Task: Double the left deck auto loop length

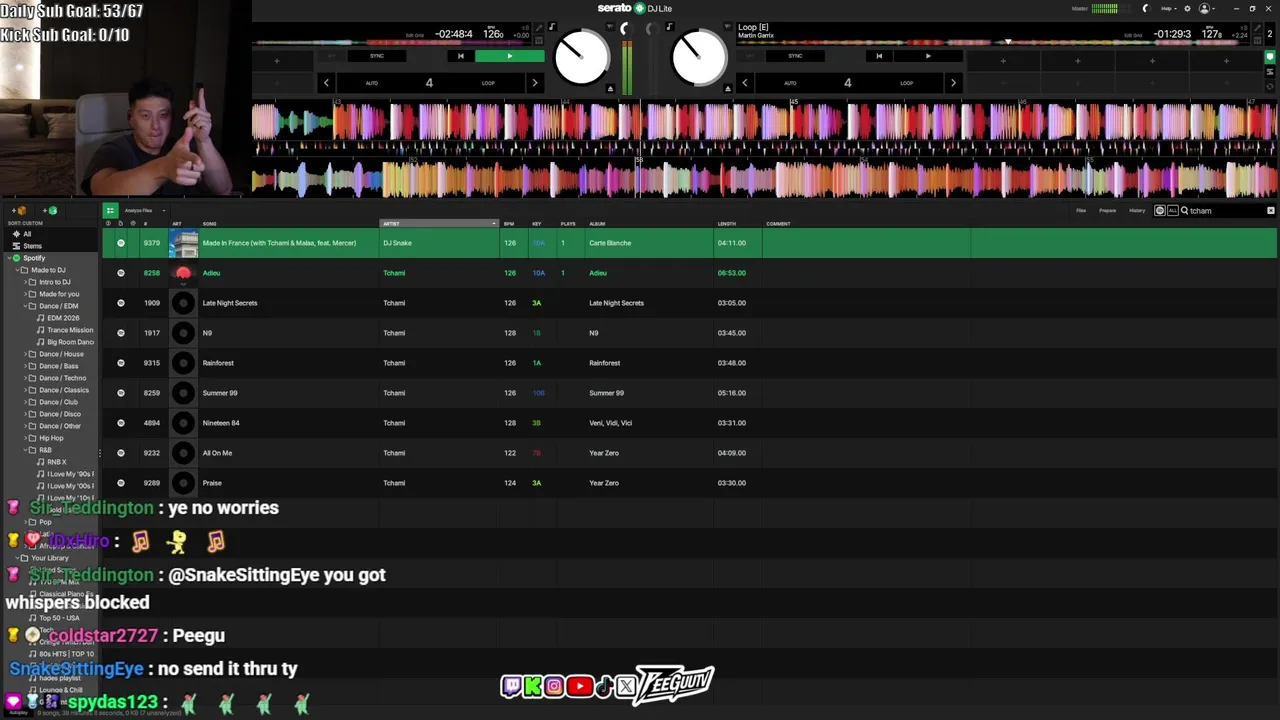Action: (534, 83)
